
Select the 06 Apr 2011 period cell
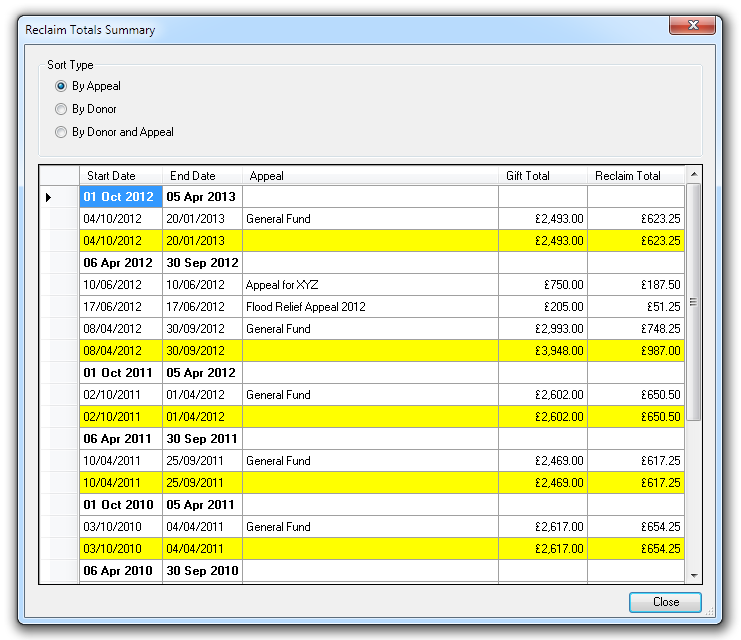click(121, 439)
